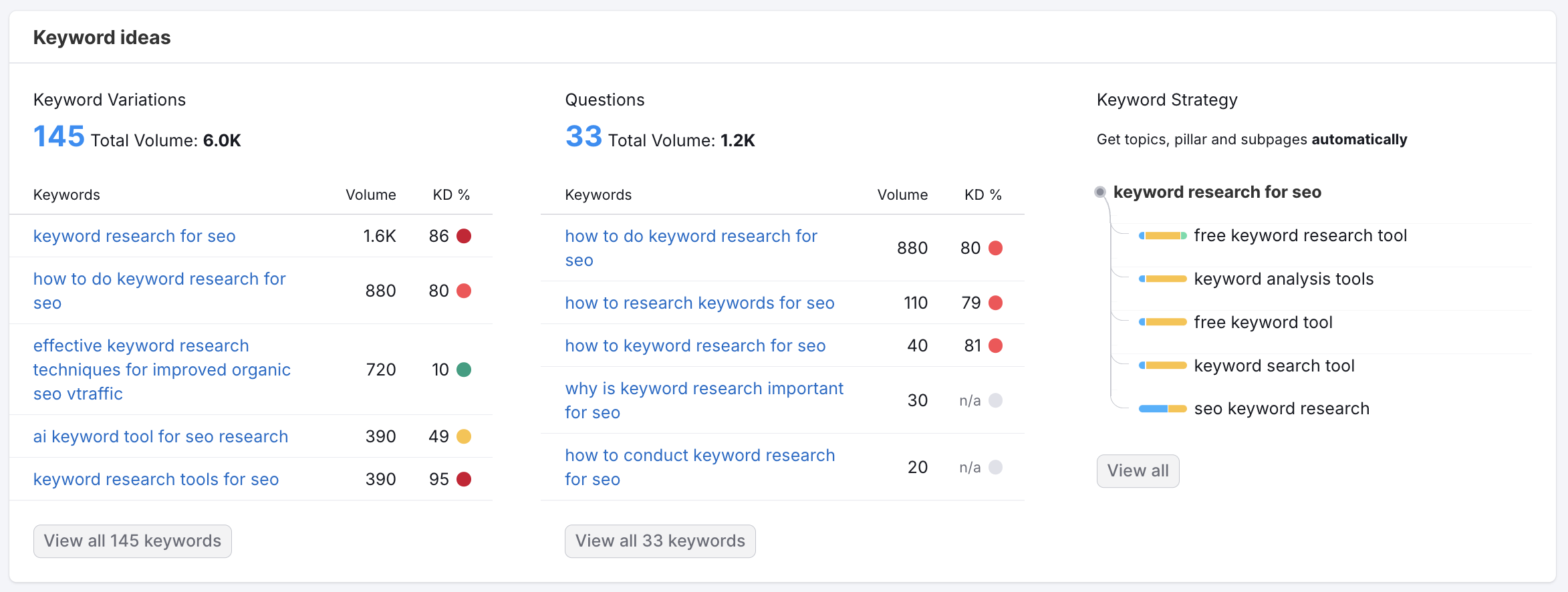Click KD % column header in Keyword Variations
The width and height of the screenshot is (1568, 592).
click(x=451, y=195)
